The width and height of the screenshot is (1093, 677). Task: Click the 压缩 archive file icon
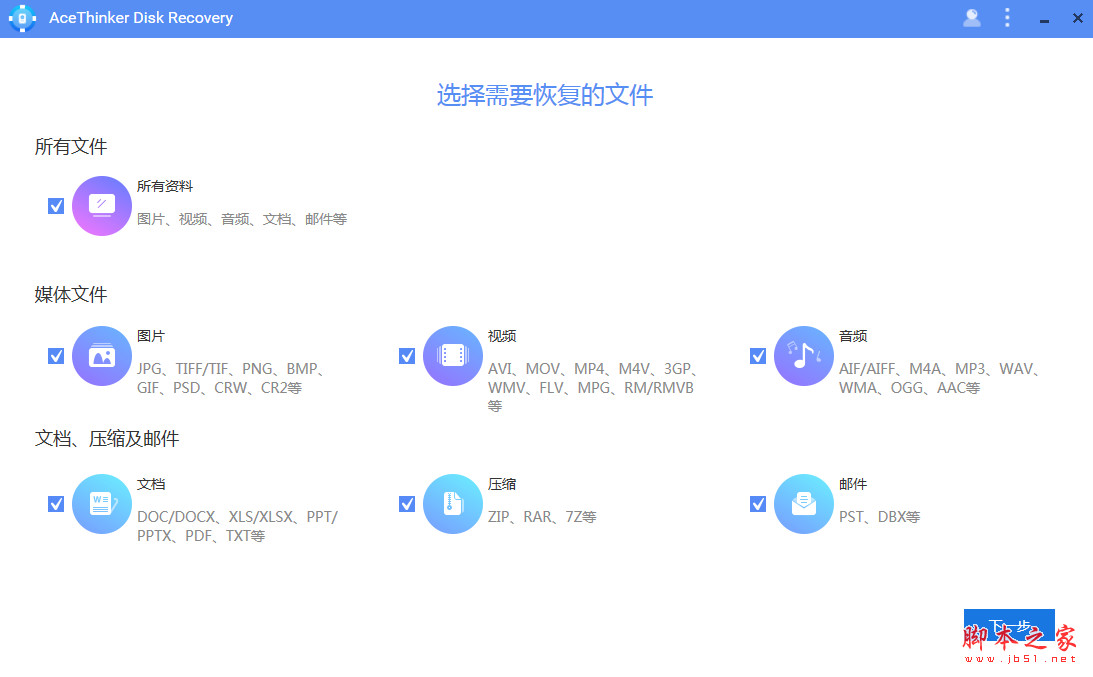click(x=452, y=504)
